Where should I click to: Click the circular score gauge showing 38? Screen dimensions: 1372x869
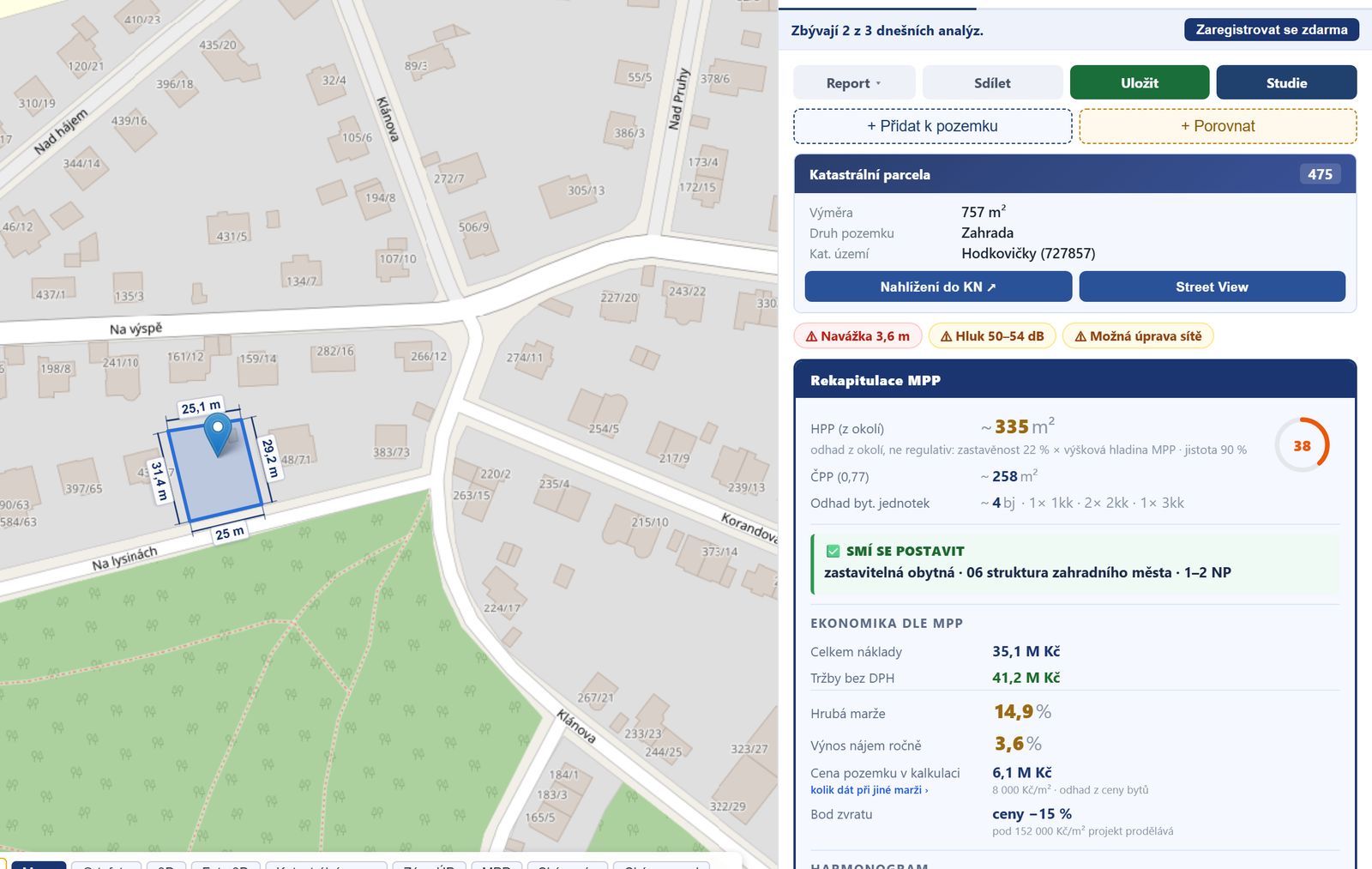[1302, 445]
